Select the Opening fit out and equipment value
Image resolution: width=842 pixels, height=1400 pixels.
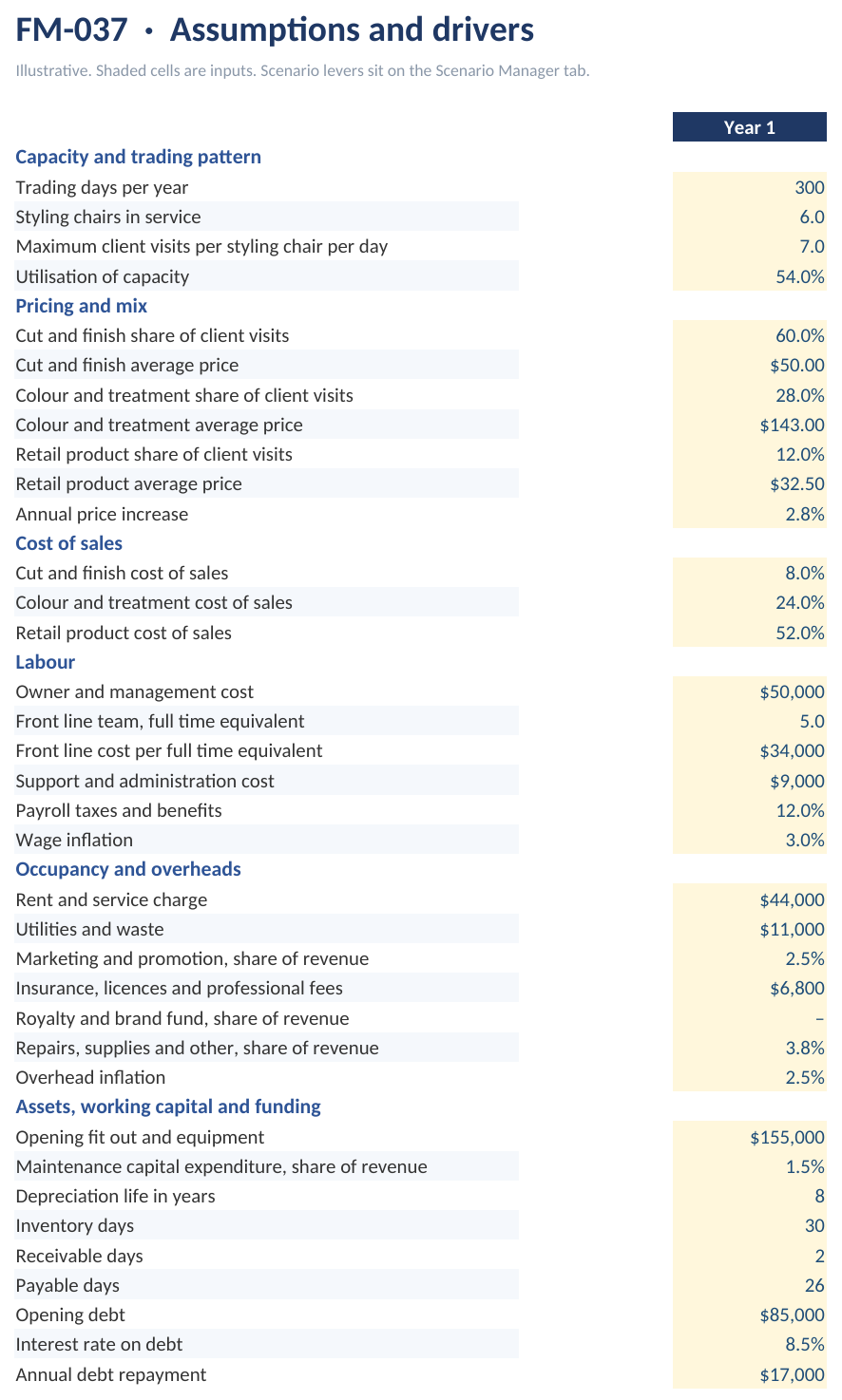pyautogui.click(x=750, y=1137)
